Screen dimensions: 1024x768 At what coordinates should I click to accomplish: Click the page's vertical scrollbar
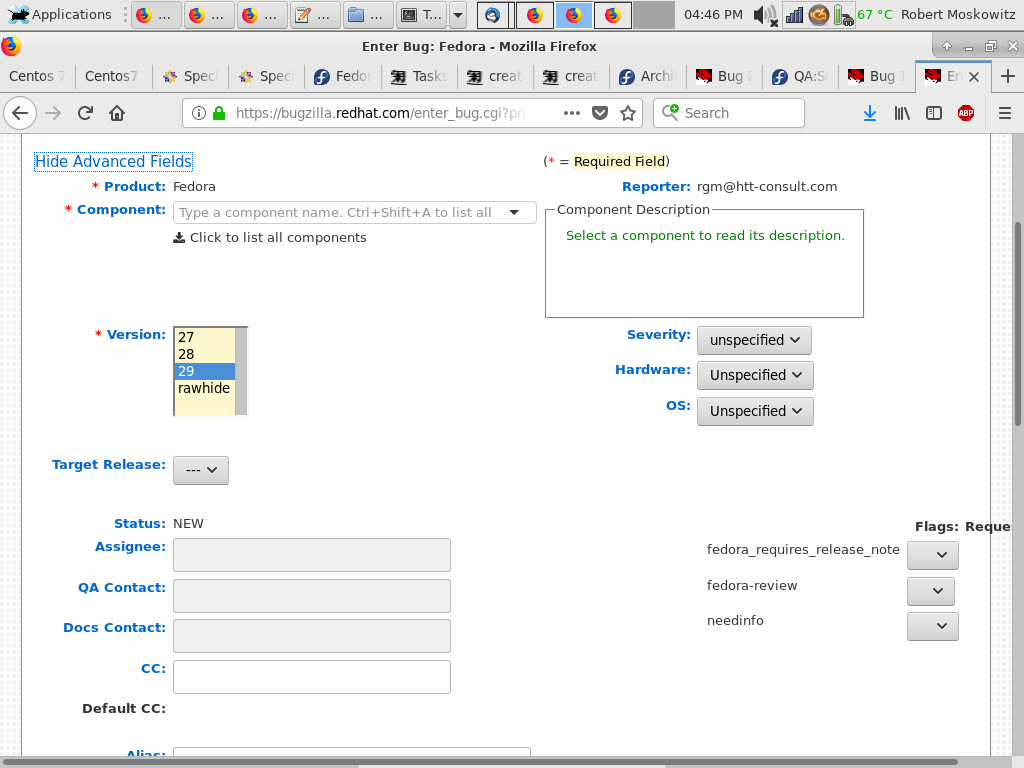(x=1017, y=324)
